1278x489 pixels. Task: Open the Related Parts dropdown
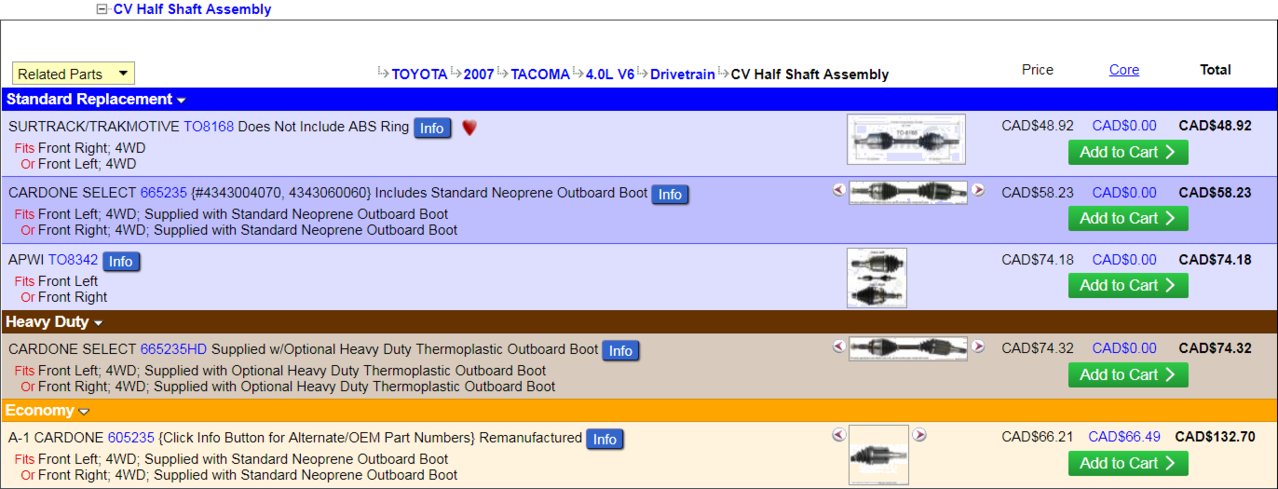[x=73, y=74]
